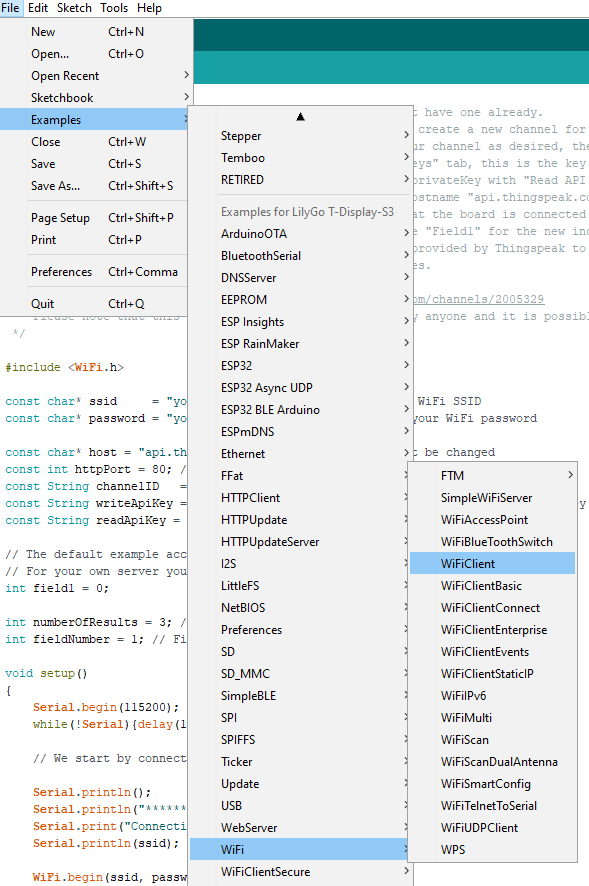The height and width of the screenshot is (886, 589).
Task: Choose Open... from the File menu
Action: coord(96,54)
